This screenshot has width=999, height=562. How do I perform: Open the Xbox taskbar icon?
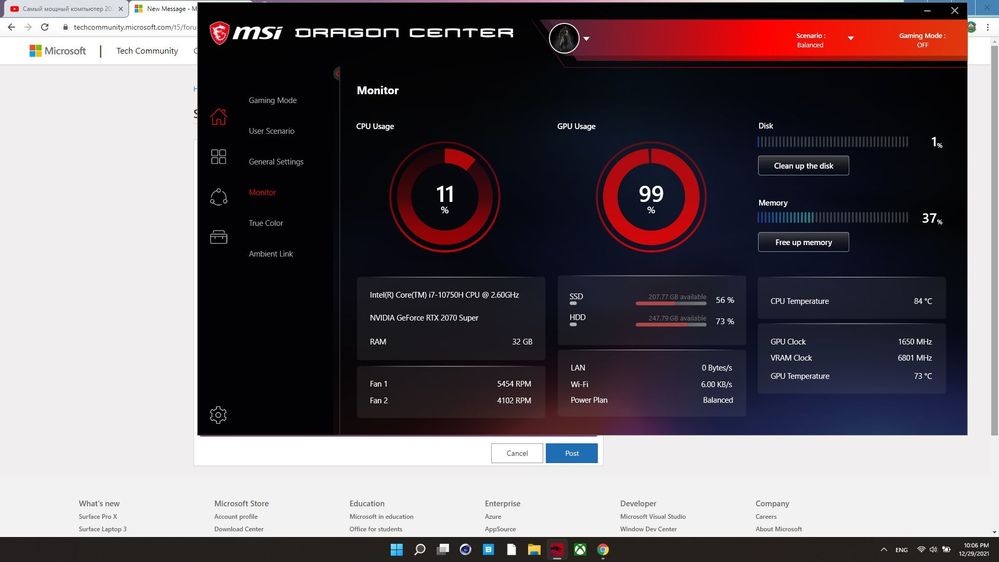click(580, 549)
